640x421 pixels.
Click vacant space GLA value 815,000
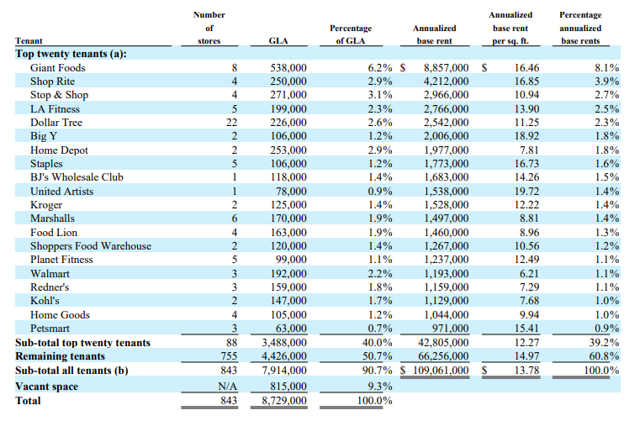coord(288,386)
